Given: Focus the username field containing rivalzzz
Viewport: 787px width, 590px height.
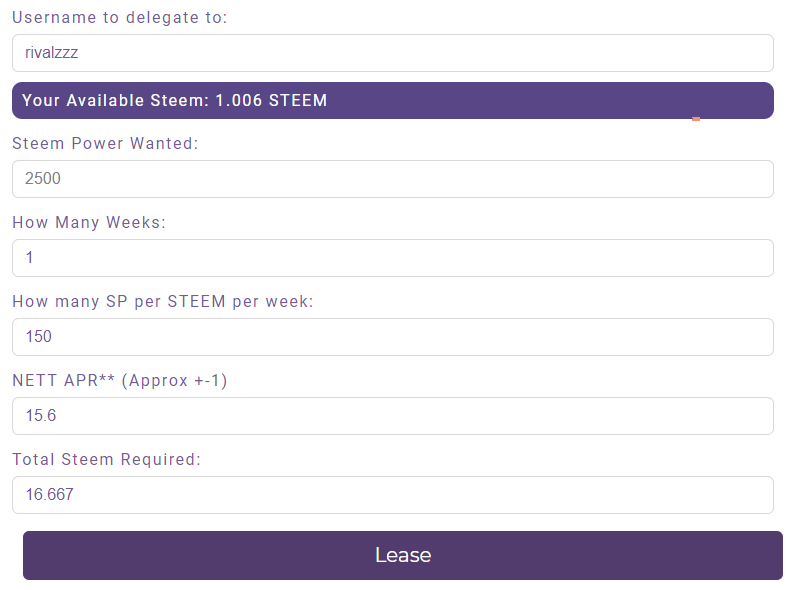Looking at the screenshot, I should (392, 53).
